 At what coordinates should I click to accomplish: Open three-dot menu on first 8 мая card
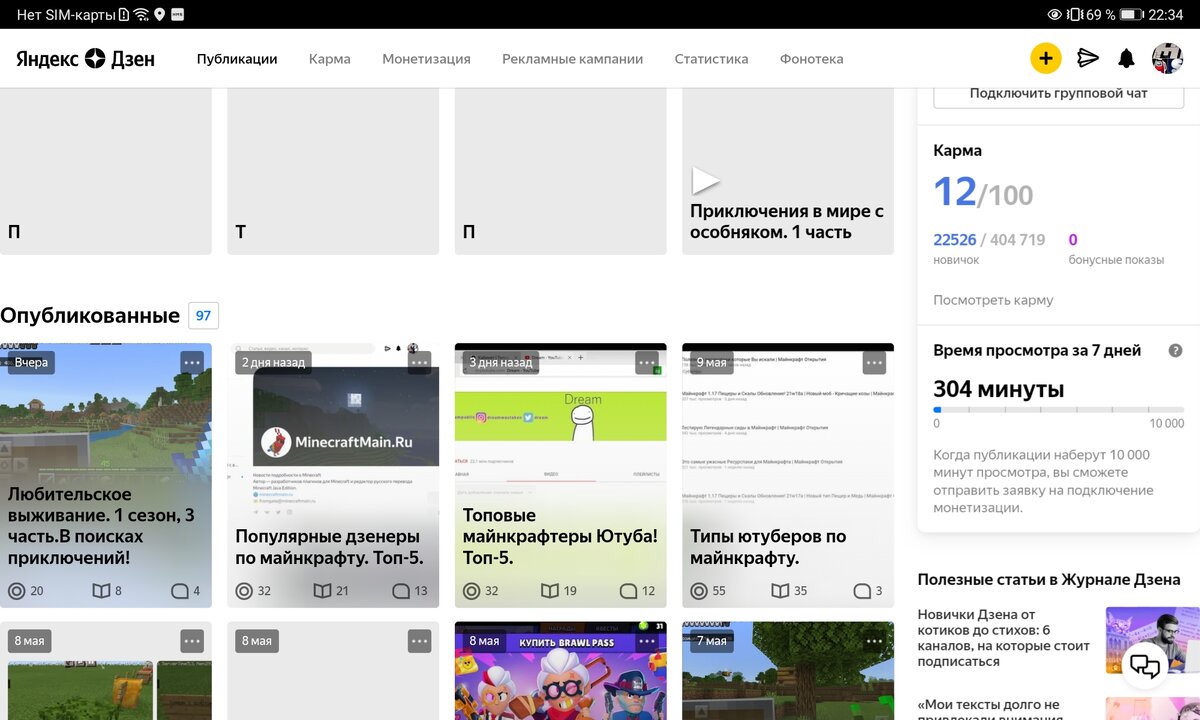(x=192, y=640)
